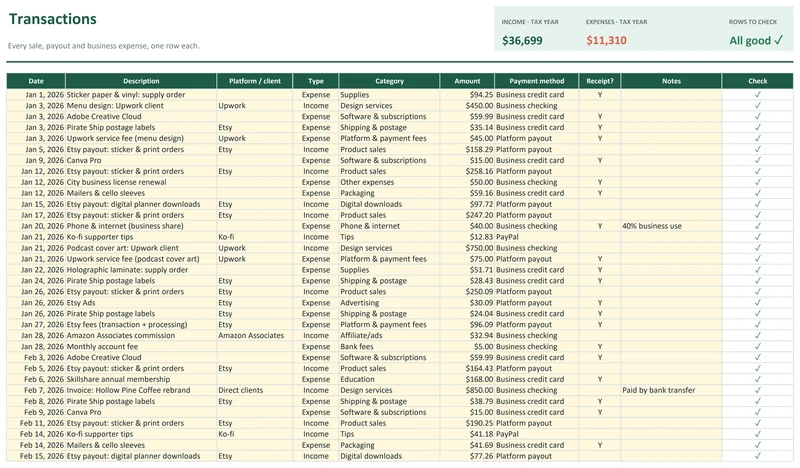Select the Bank fees category cell
The width and height of the screenshot is (800, 468).
point(389,347)
